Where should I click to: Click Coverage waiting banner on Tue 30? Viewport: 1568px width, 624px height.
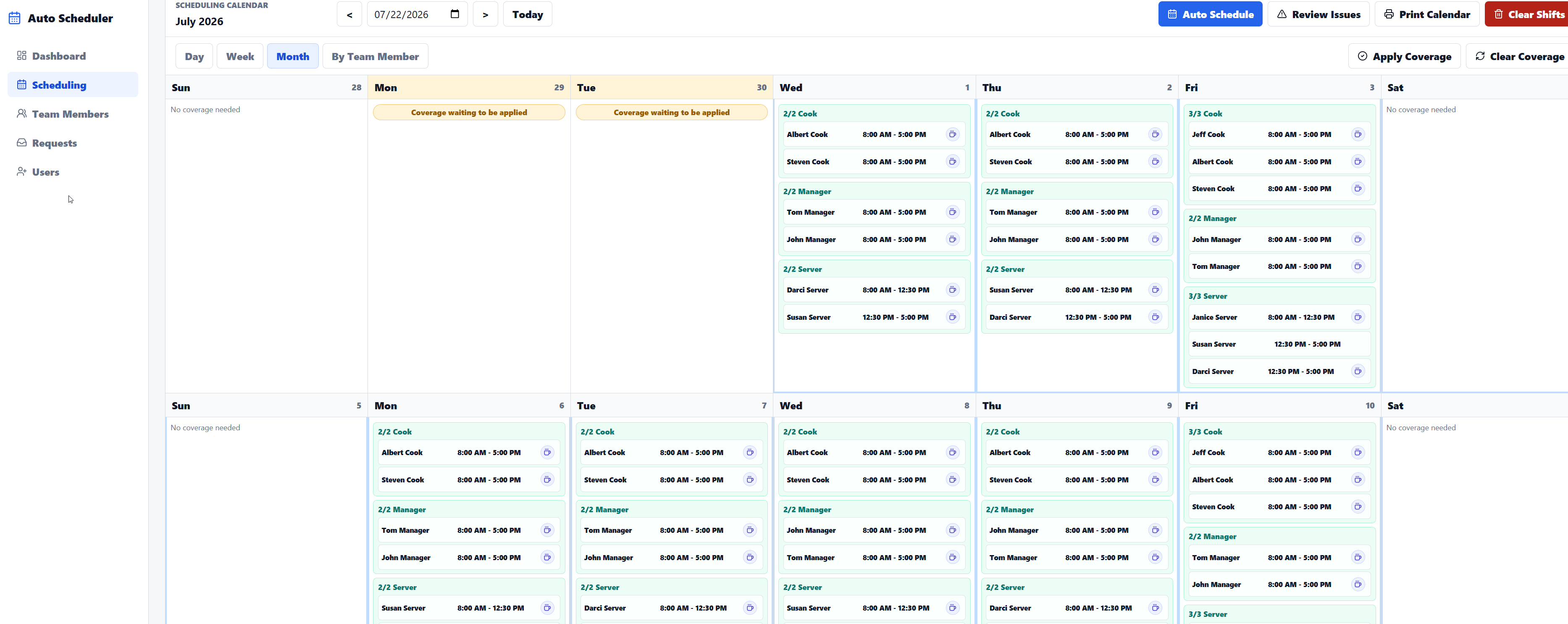coord(671,113)
